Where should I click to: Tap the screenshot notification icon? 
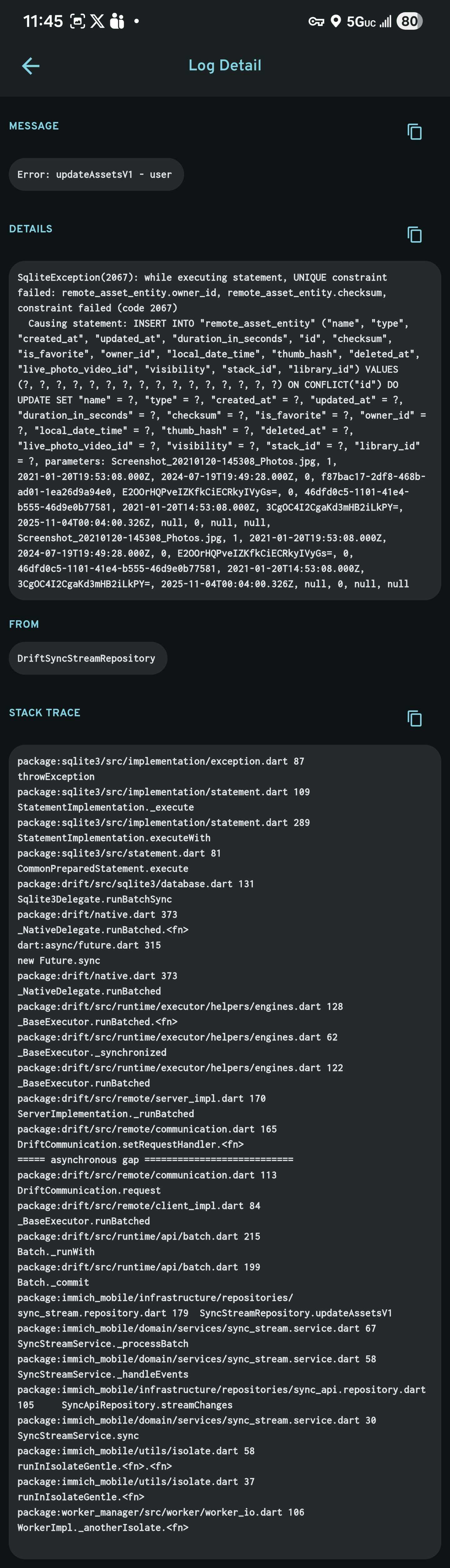click(77, 22)
